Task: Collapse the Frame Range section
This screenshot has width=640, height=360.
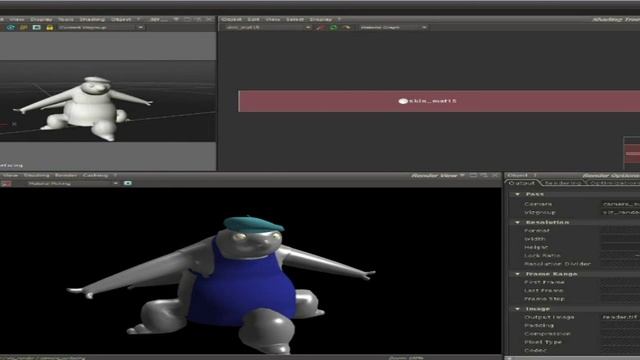Action: point(518,274)
